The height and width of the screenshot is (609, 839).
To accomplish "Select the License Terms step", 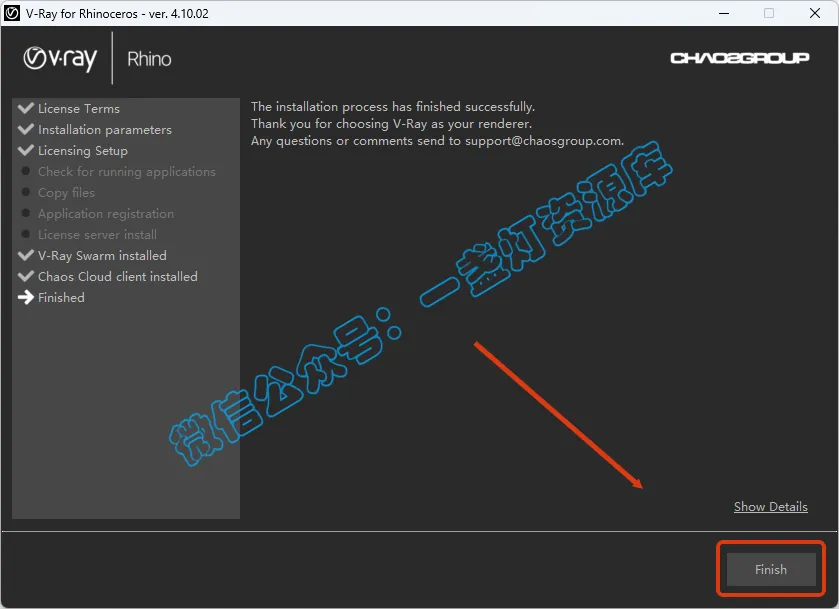I will click(x=79, y=109).
